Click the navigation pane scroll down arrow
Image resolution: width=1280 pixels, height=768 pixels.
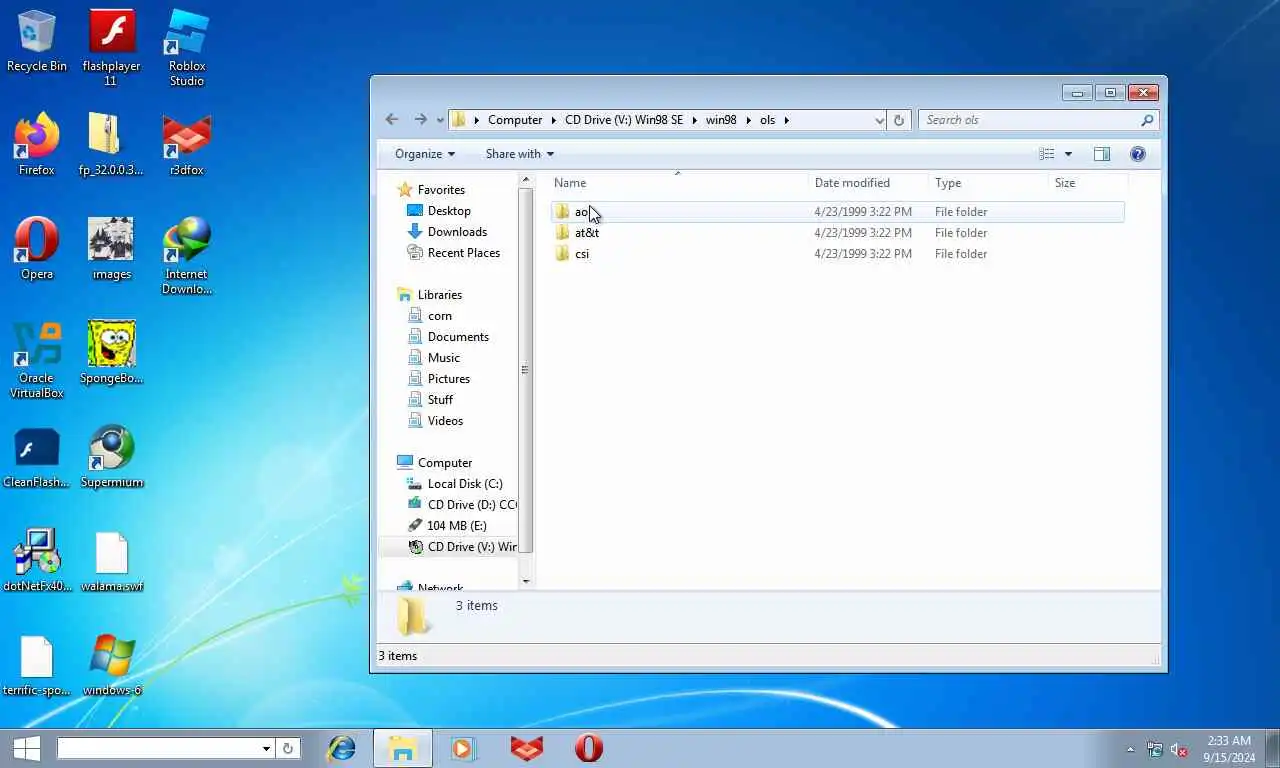526,580
